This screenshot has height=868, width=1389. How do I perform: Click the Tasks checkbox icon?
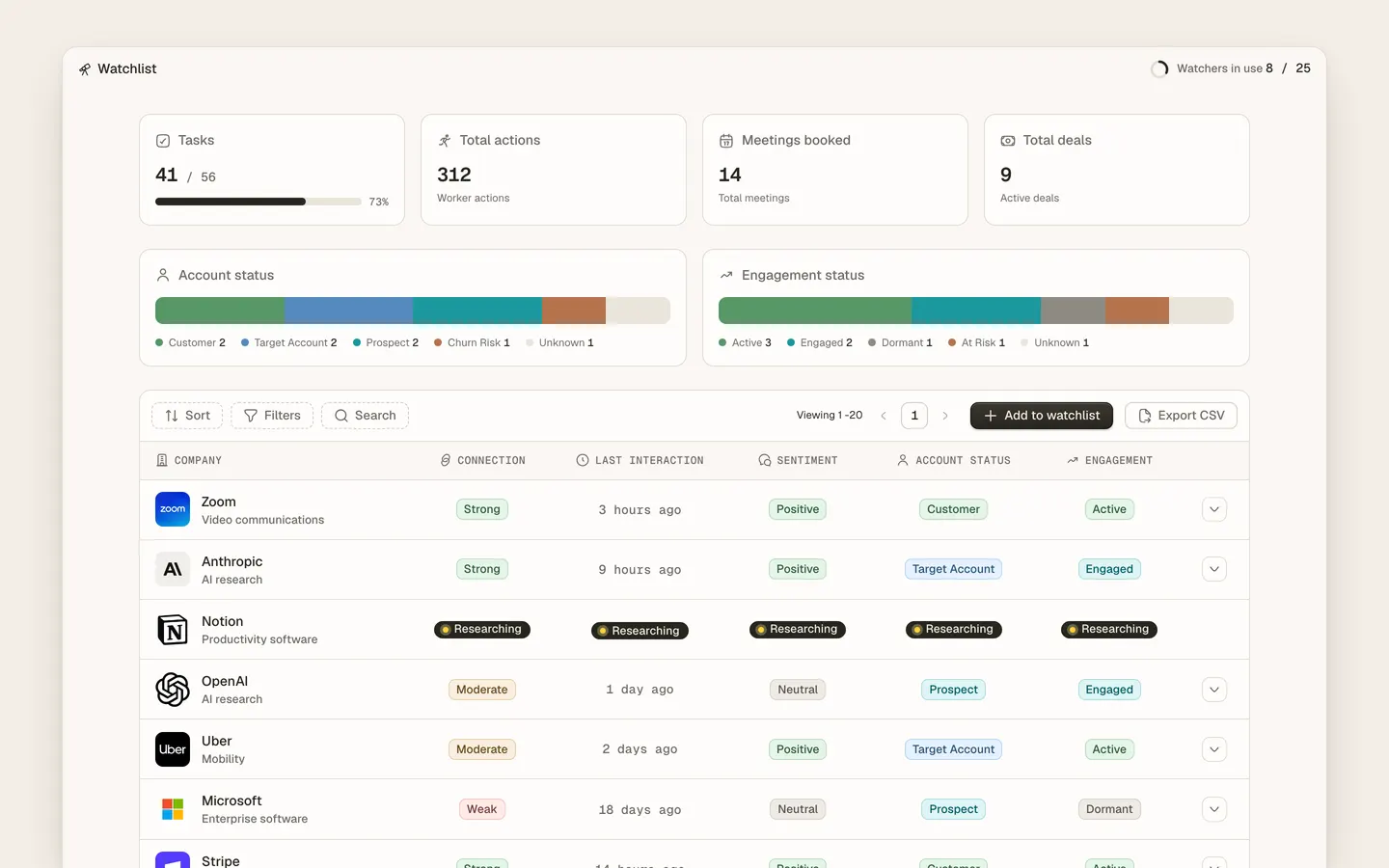163,141
